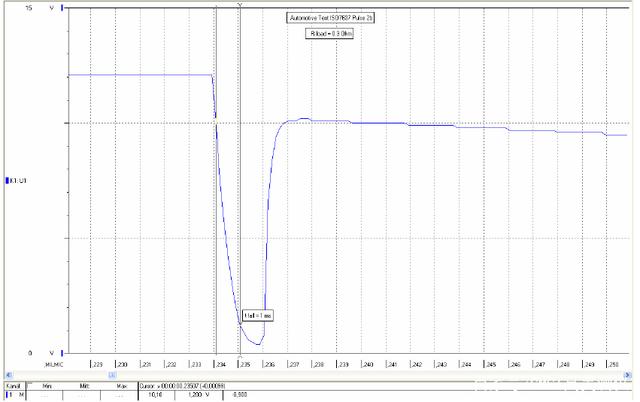Click the Max column header
640x402 pixels.
120,386
